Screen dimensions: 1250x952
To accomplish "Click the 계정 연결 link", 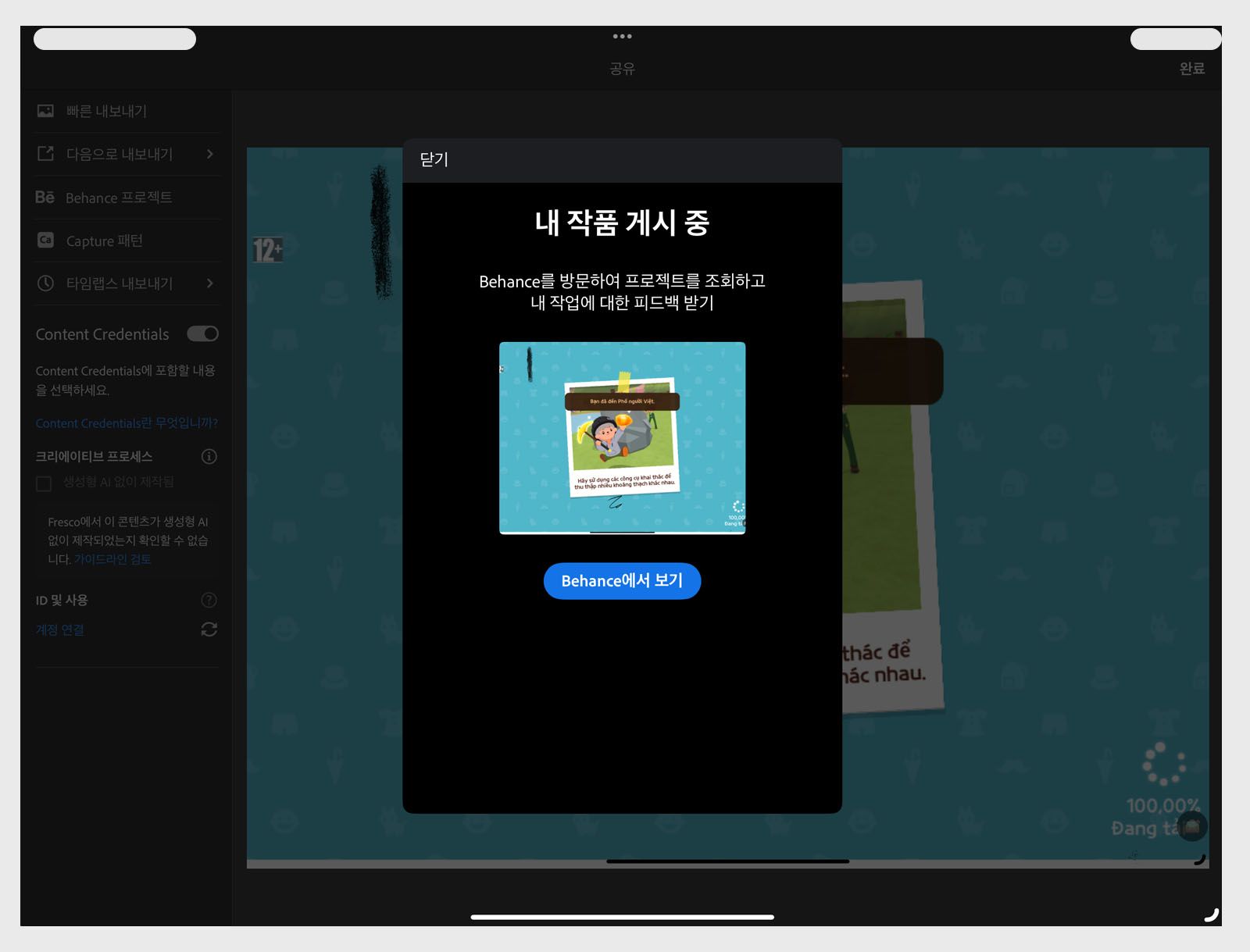I will coord(59,629).
